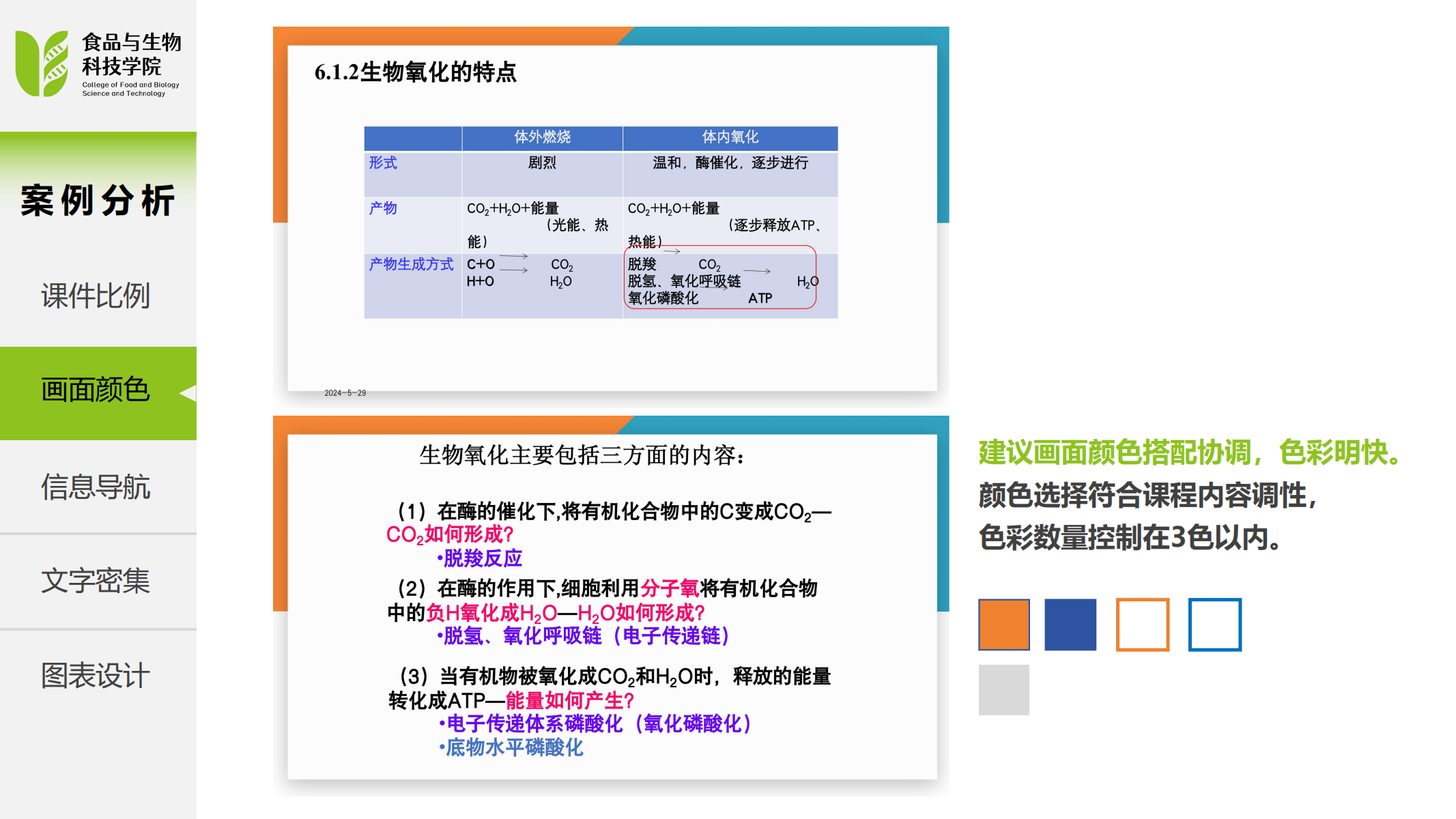Click the 案例分析 heading

point(98,201)
